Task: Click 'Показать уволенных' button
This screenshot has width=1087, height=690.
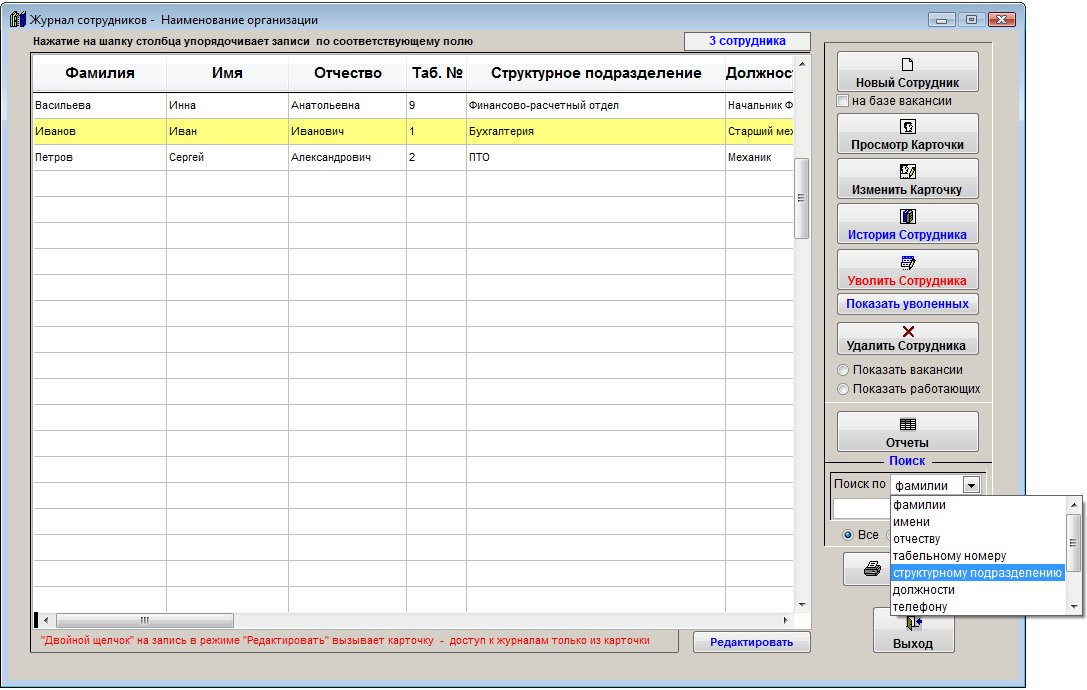Action: point(907,303)
